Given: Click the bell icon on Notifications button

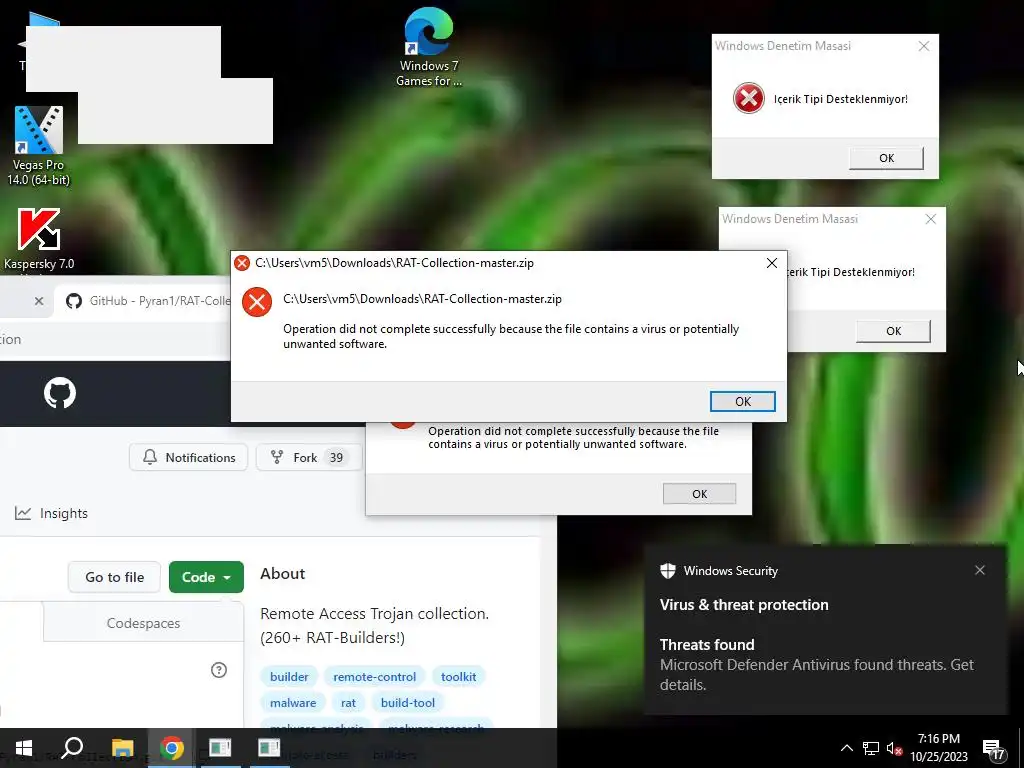Looking at the screenshot, I should [x=150, y=457].
